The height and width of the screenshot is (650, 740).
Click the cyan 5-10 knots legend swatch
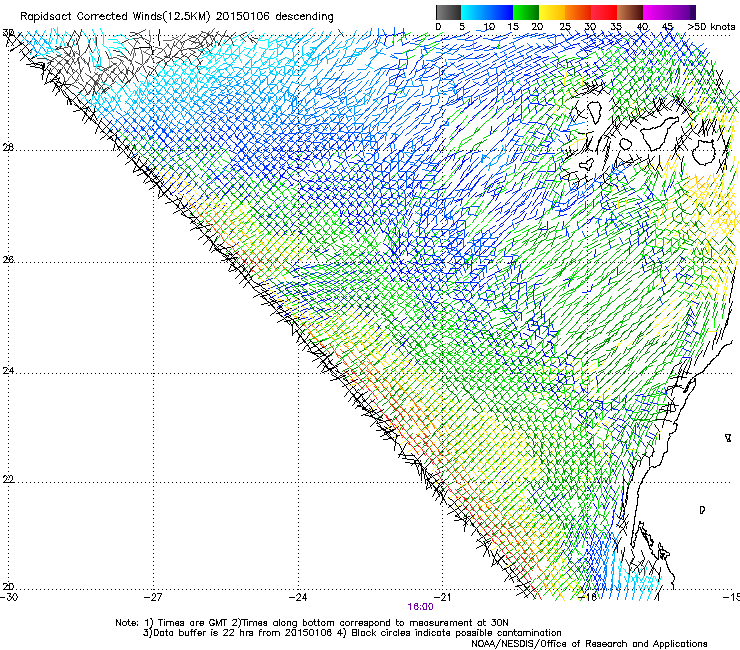pos(474,12)
